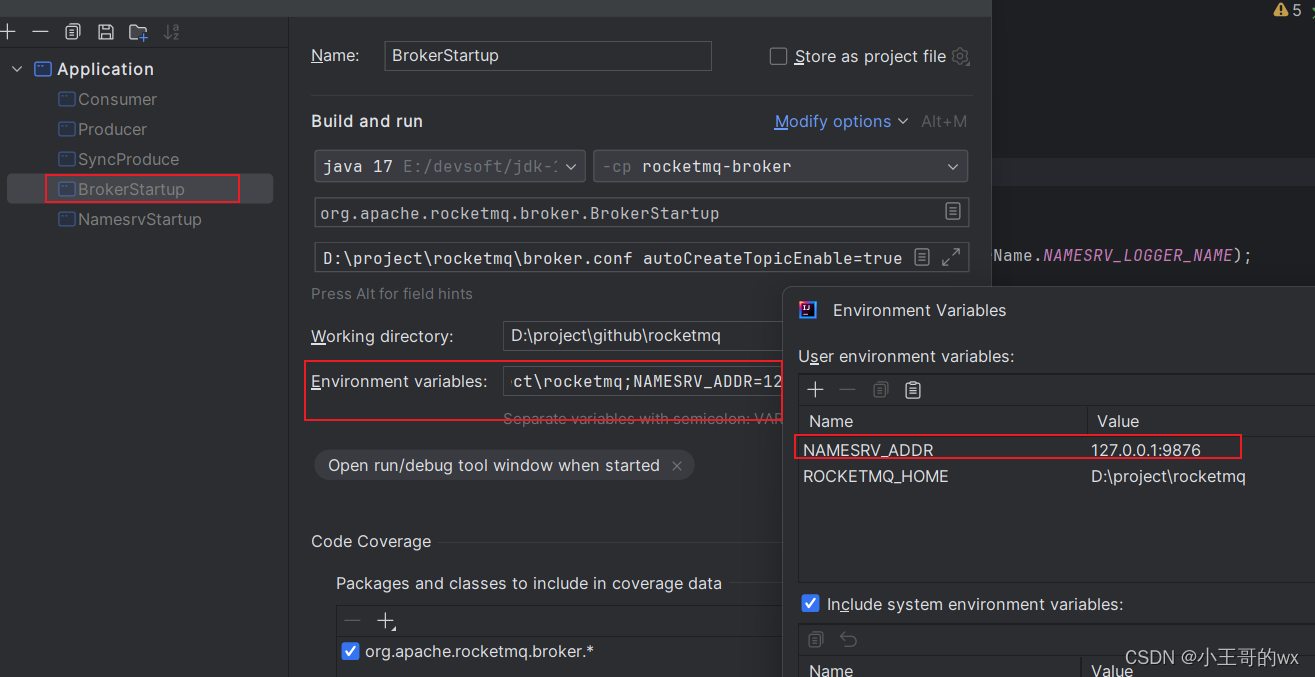This screenshot has width=1315, height=677.
Task: Click the list icon in program arguments field
Action: point(922,257)
